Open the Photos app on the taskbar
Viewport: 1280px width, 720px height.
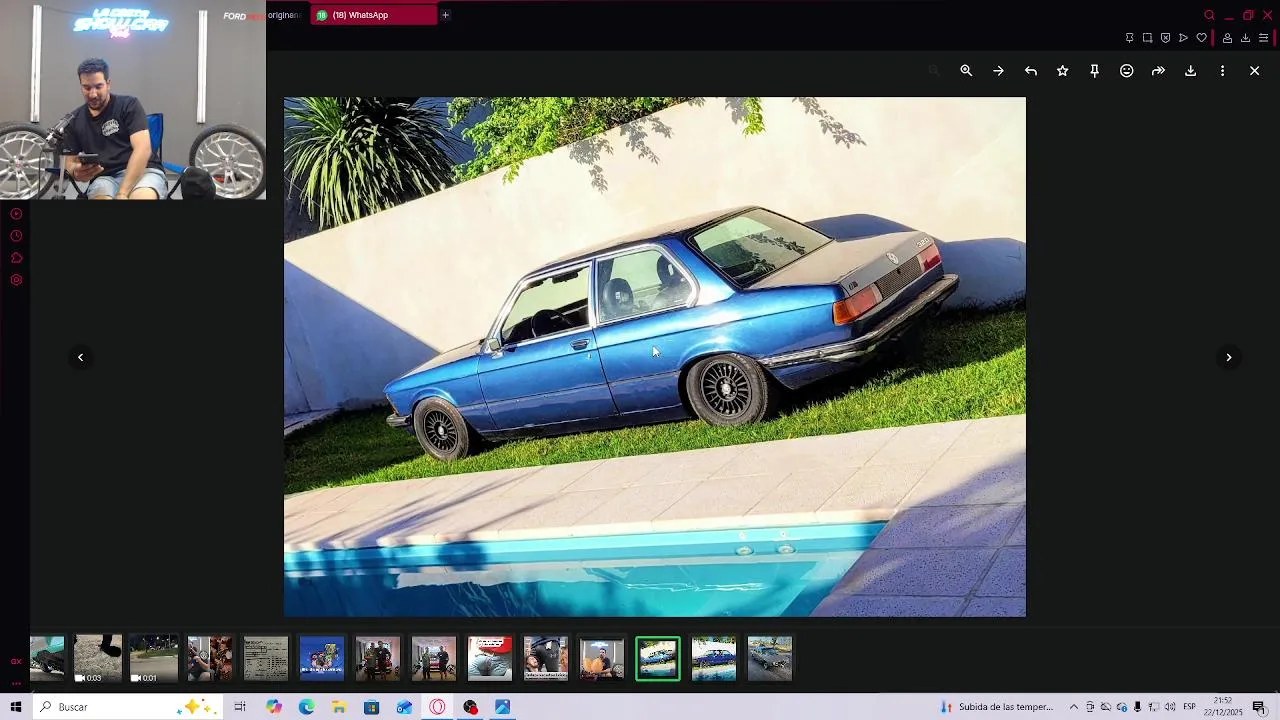point(502,707)
